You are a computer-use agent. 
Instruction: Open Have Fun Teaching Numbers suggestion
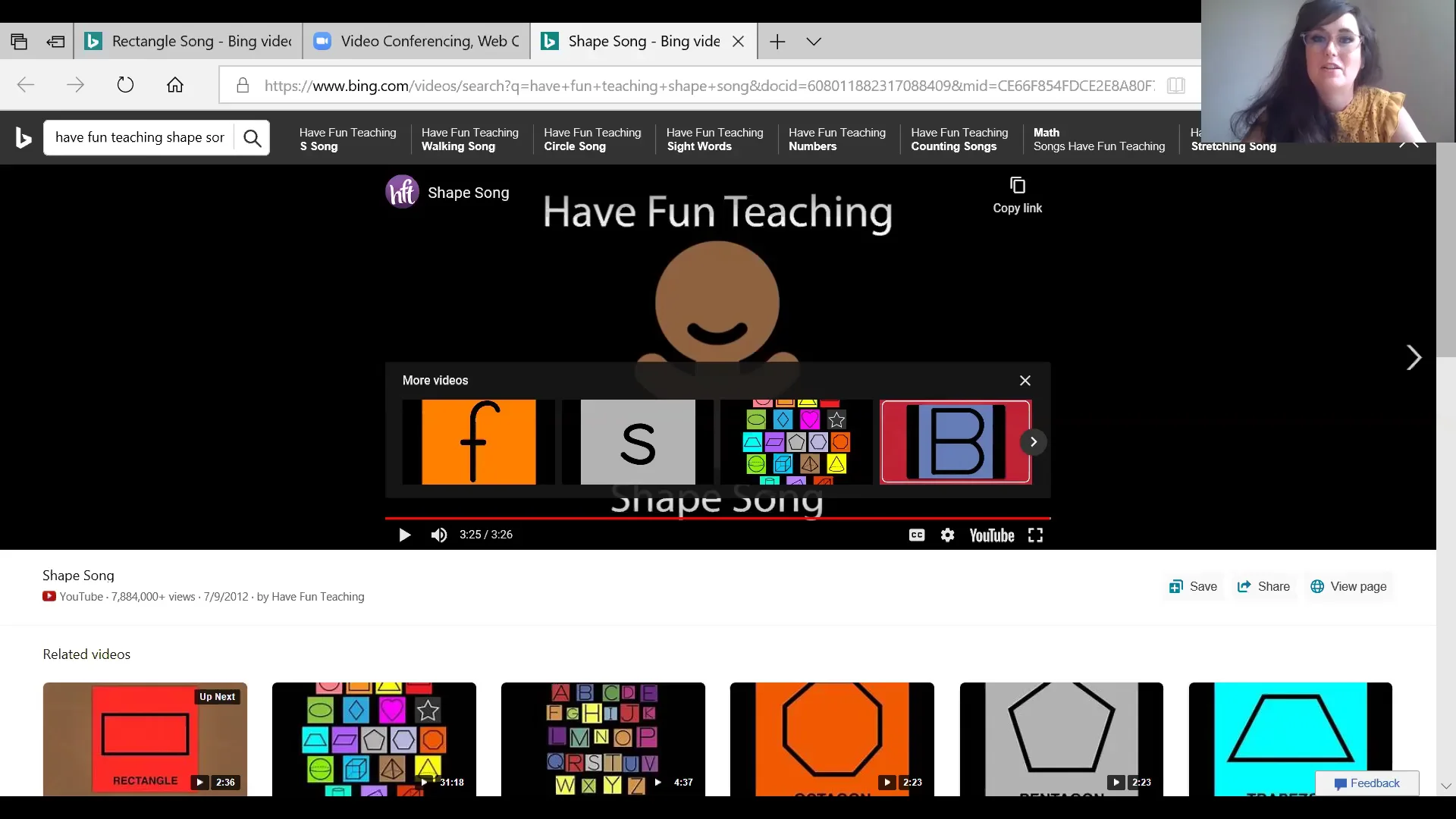tap(837, 140)
